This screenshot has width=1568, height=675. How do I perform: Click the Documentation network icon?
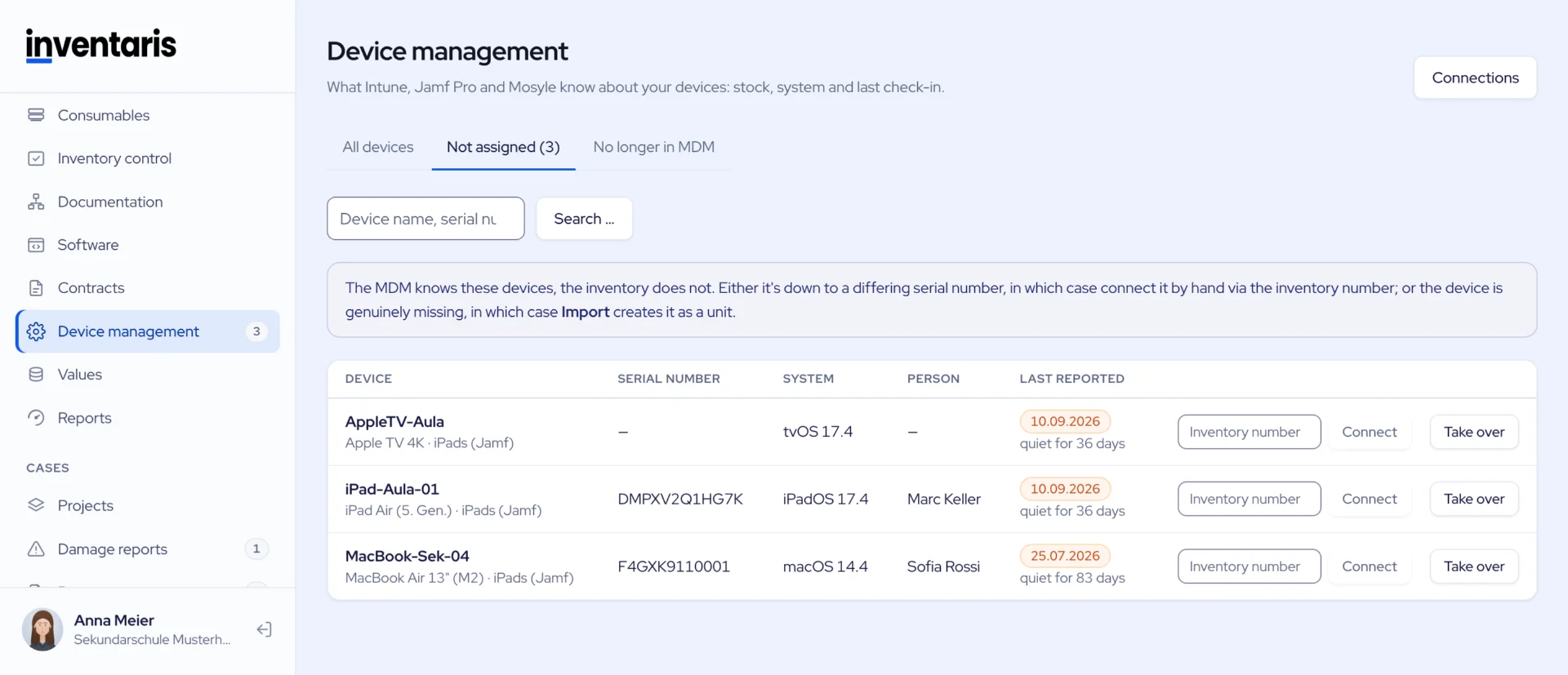36,202
